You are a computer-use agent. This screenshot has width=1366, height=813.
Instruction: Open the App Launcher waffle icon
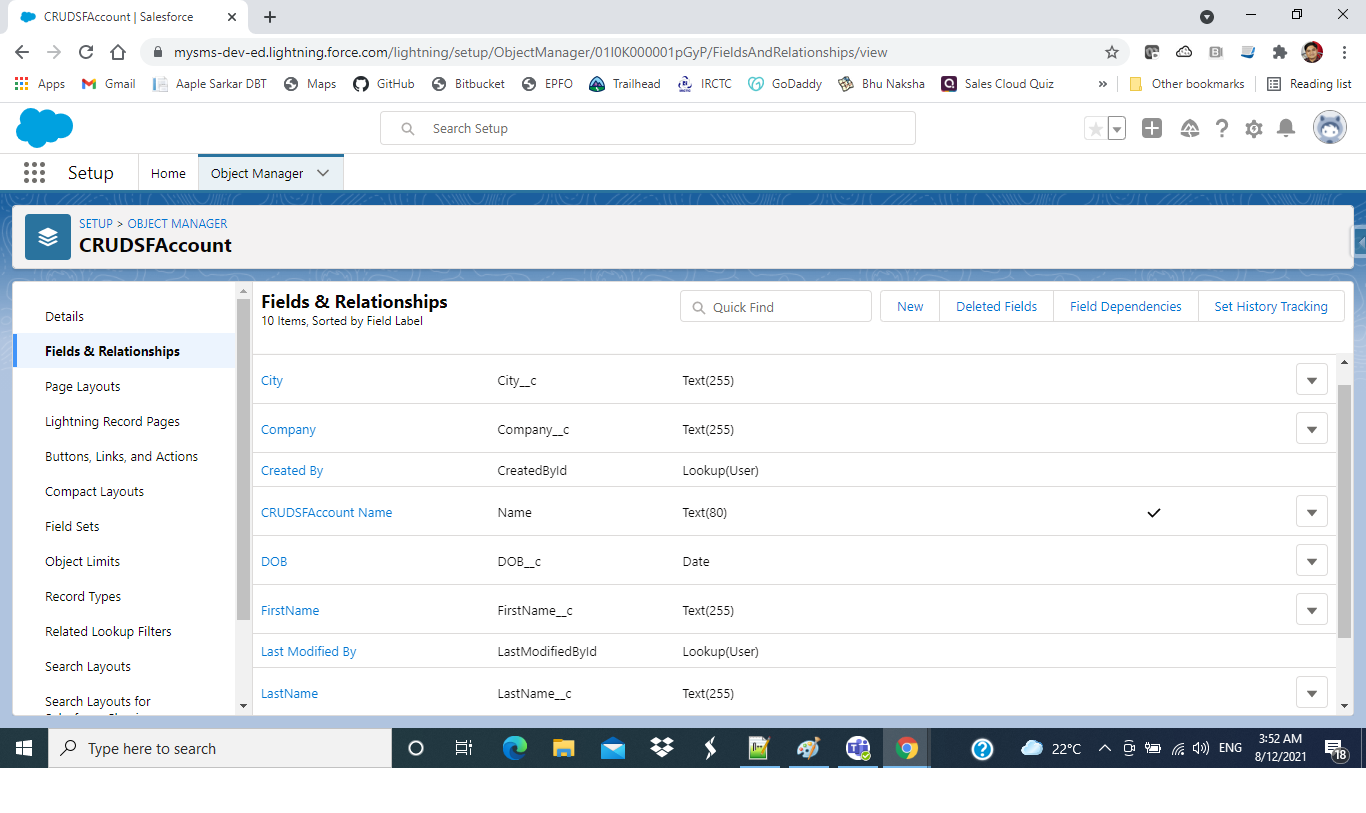[x=35, y=173]
